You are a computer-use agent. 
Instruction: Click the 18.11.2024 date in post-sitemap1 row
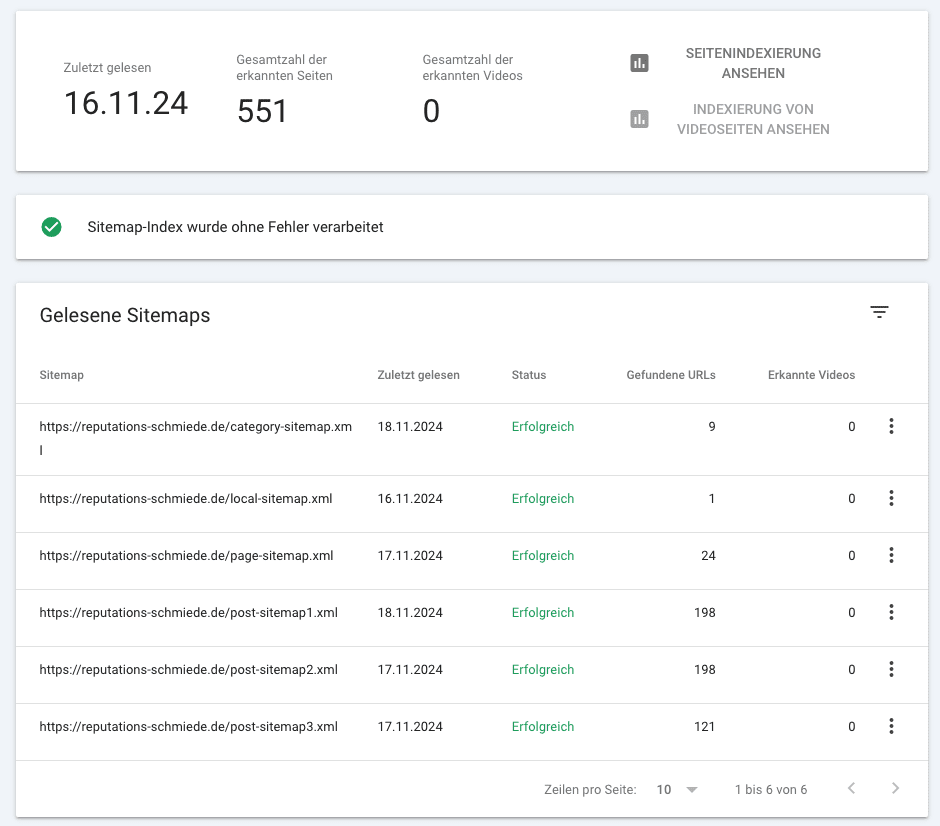pyautogui.click(x=410, y=613)
